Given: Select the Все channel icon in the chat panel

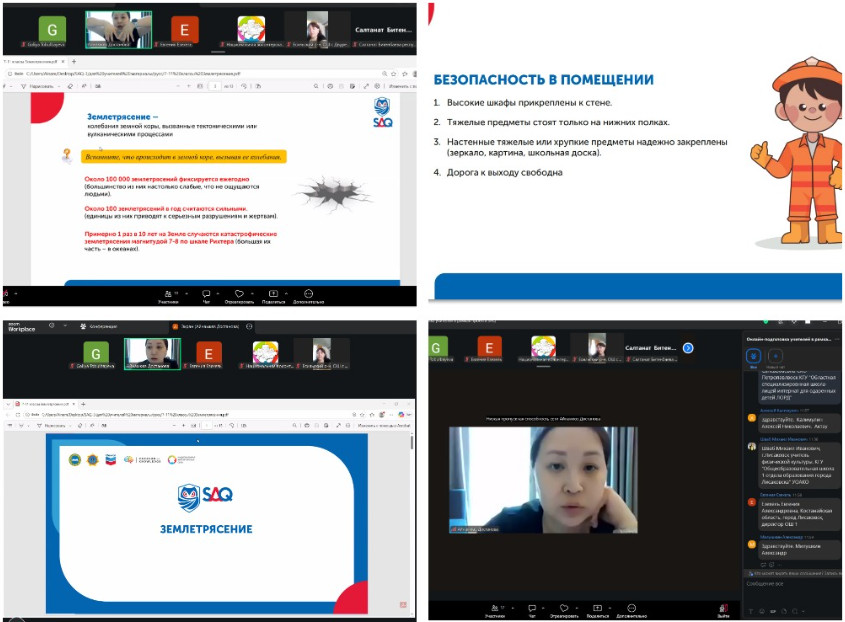Looking at the screenshot, I should [754, 355].
